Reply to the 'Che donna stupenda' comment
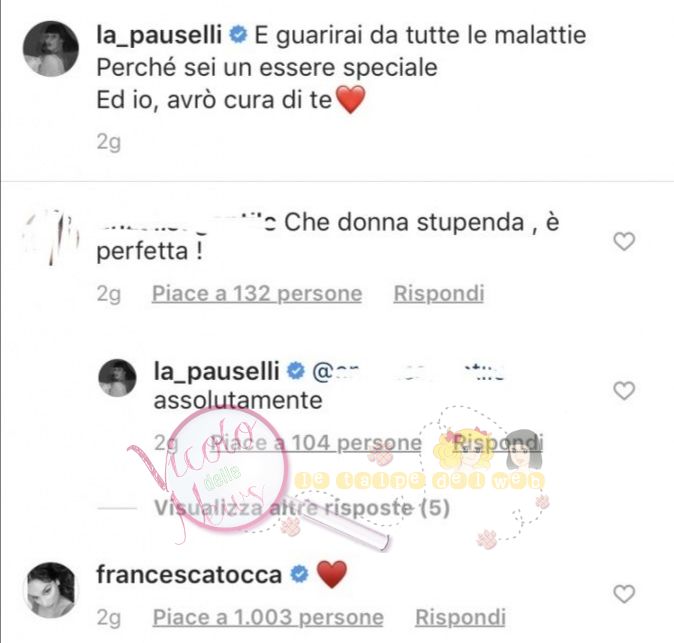 pos(439,294)
